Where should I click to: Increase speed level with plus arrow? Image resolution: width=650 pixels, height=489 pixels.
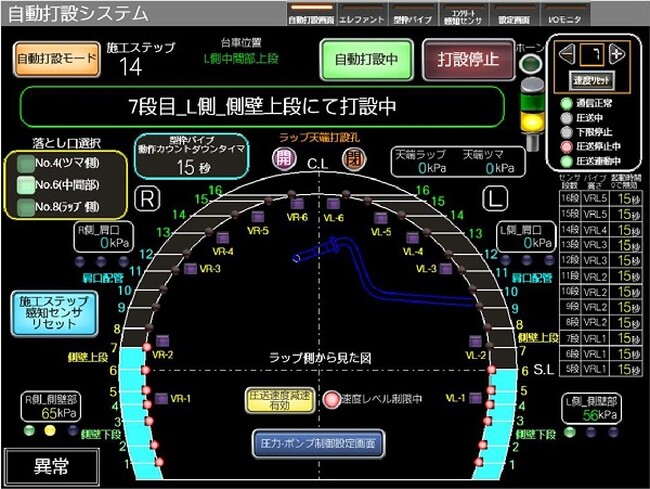617,54
